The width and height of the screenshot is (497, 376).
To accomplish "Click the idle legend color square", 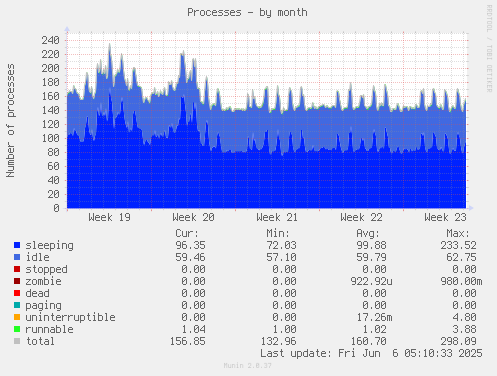I will point(17,257).
